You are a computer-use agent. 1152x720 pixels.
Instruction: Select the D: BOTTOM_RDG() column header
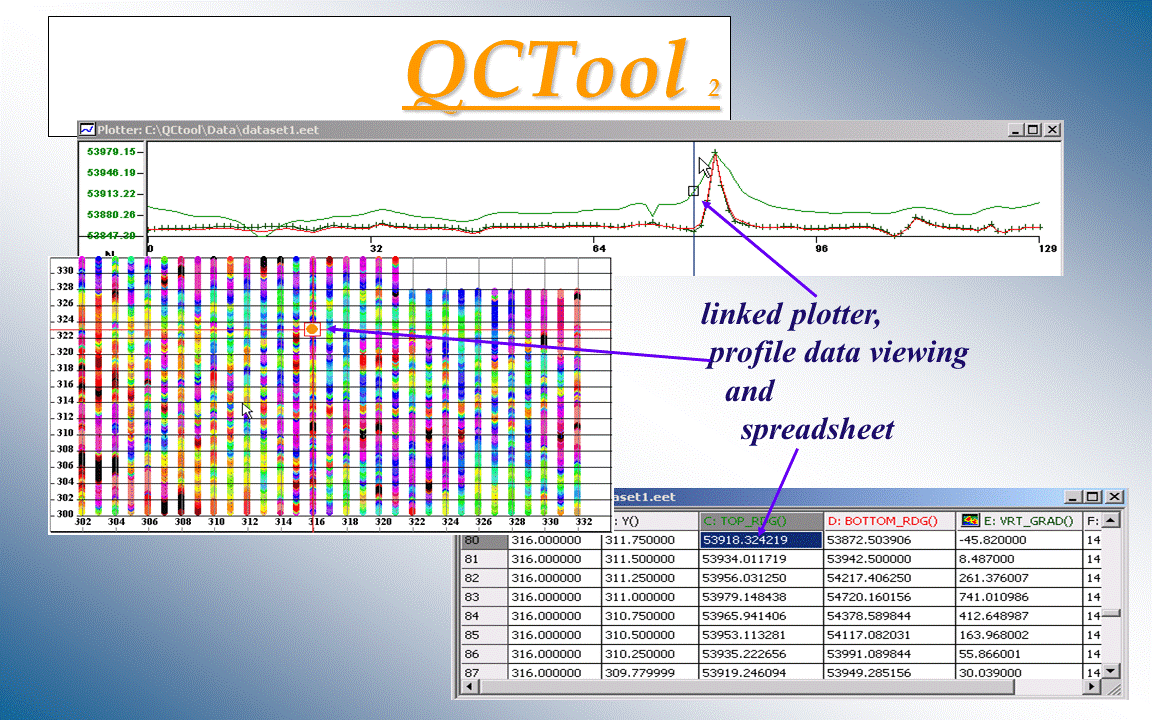coord(889,521)
